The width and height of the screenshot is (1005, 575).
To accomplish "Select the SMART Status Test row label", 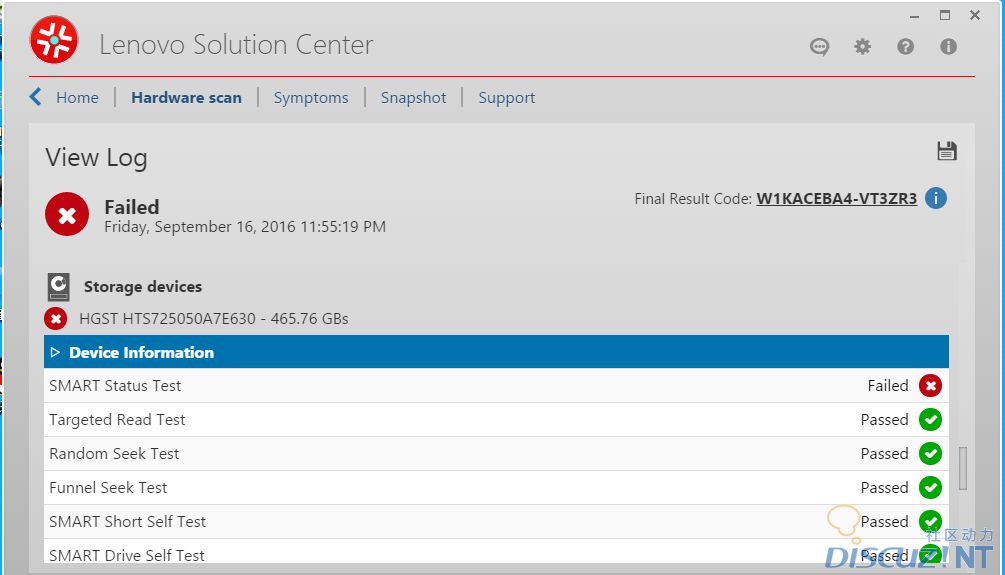I will 115,385.
